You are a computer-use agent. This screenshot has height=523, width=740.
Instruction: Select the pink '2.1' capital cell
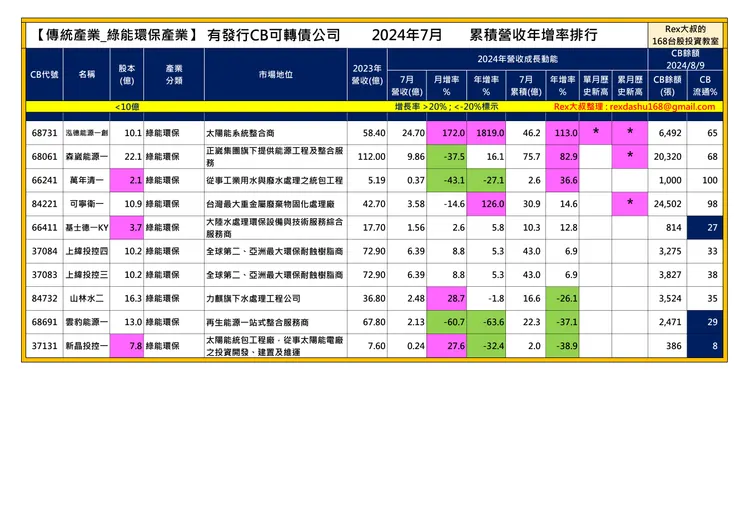(126, 180)
